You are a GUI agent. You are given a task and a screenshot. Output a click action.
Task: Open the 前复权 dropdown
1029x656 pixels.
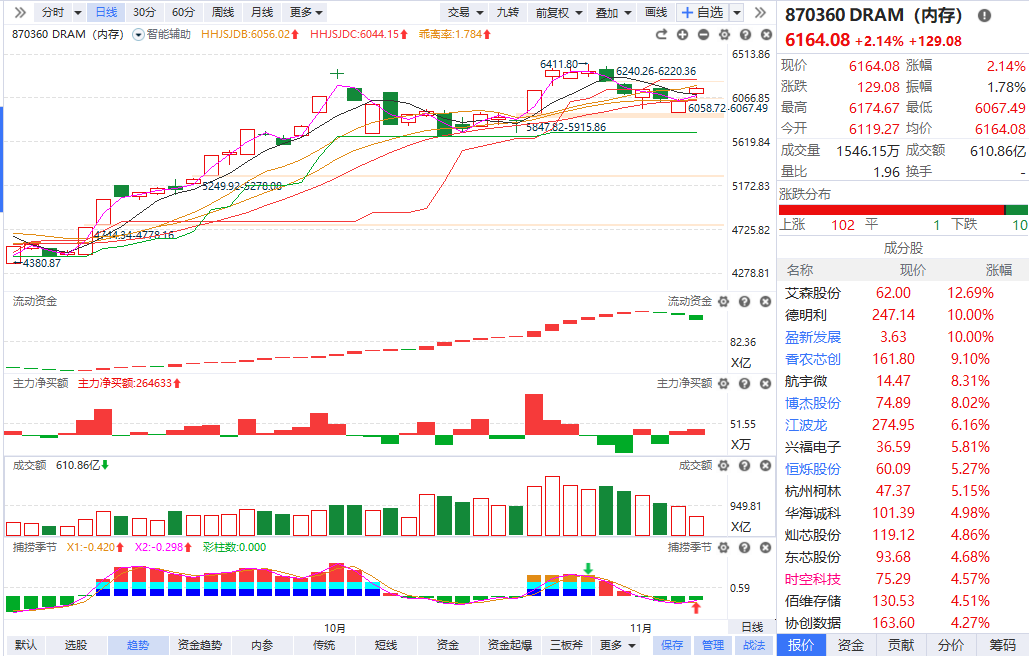(x=558, y=12)
